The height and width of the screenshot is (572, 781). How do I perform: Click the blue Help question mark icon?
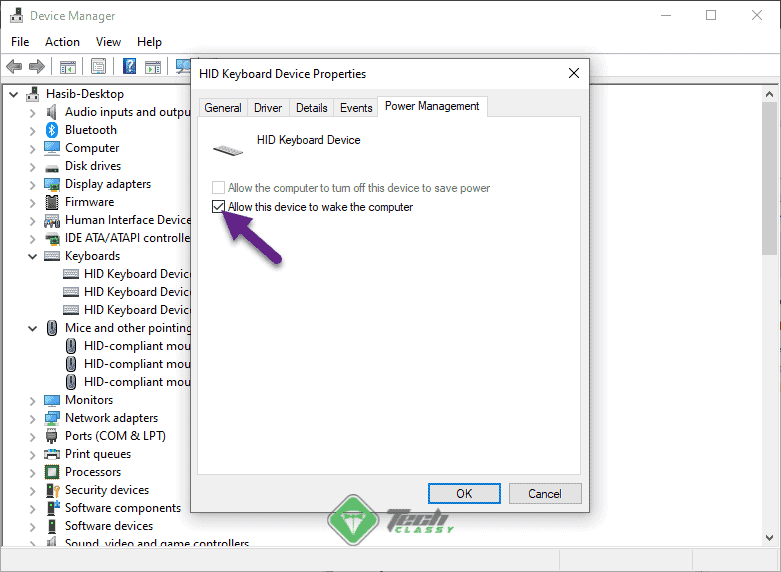pyautogui.click(x=130, y=66)
